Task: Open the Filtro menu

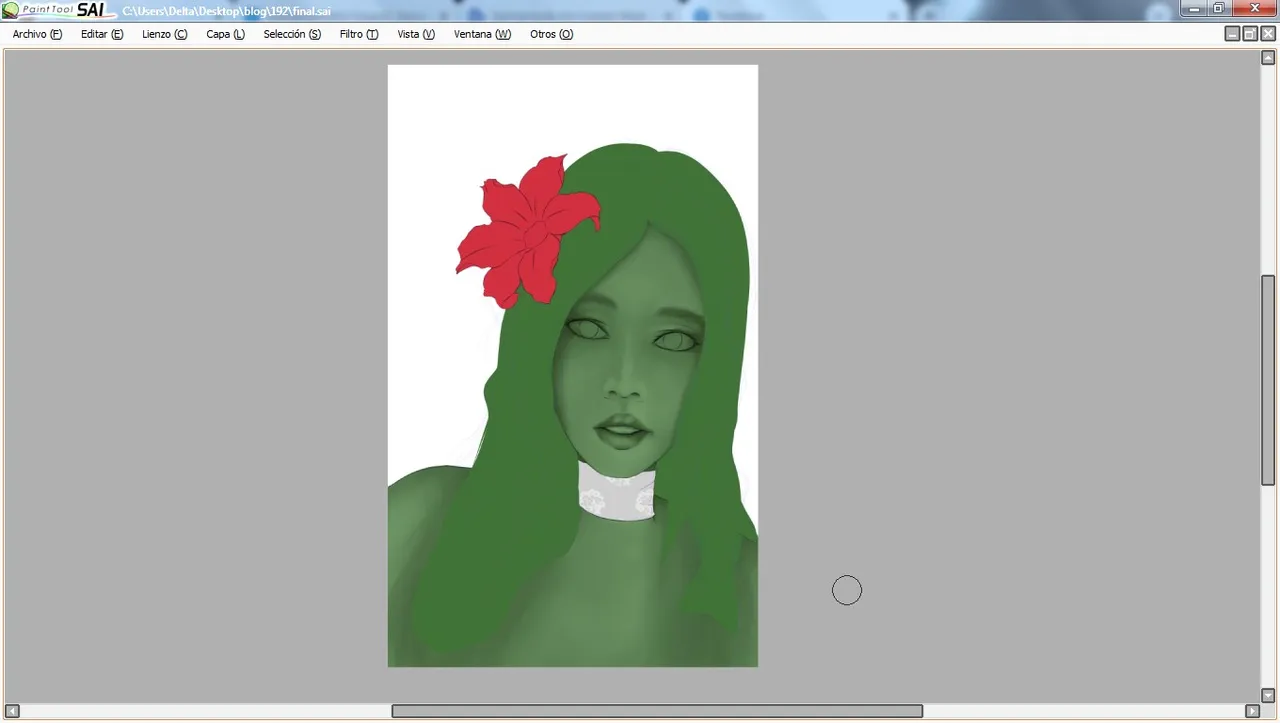Action: click(358, 34)
